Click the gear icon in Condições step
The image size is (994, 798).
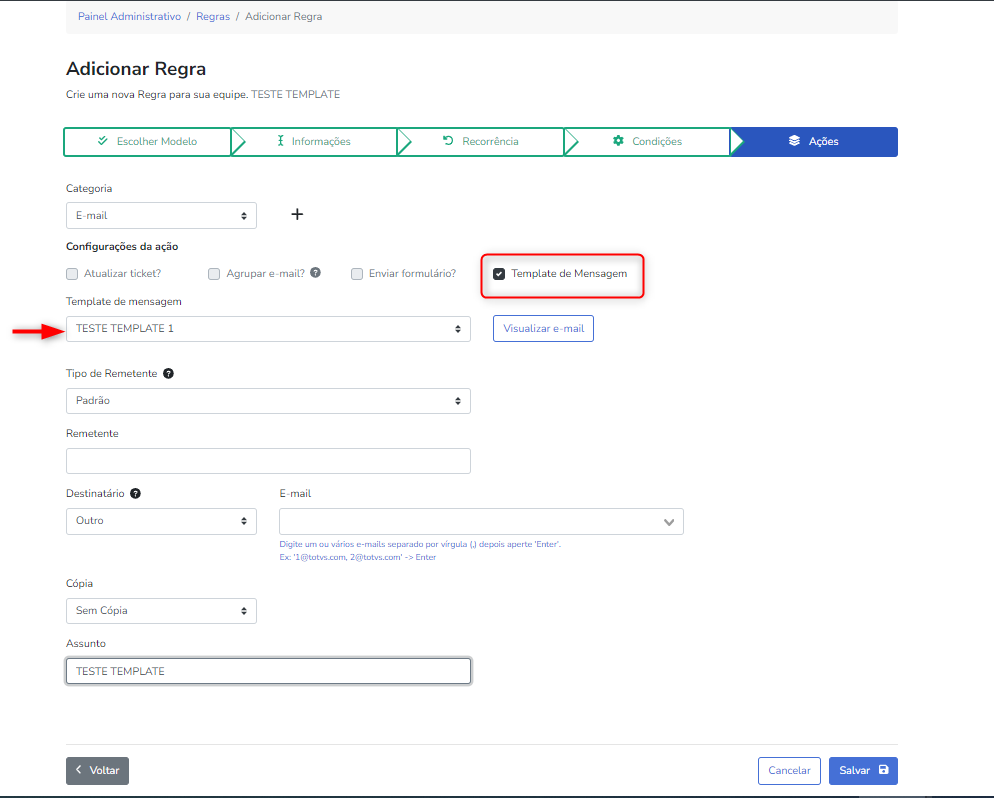[618, 141]
